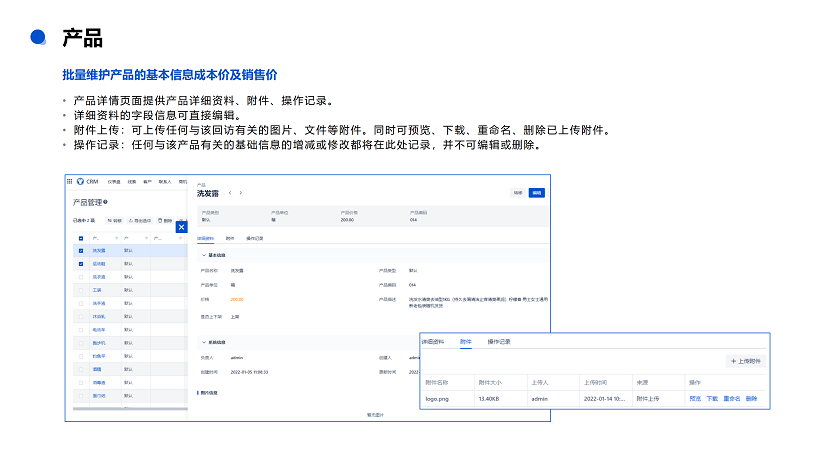Click 下载 link for logo.png

coord(712,399)
